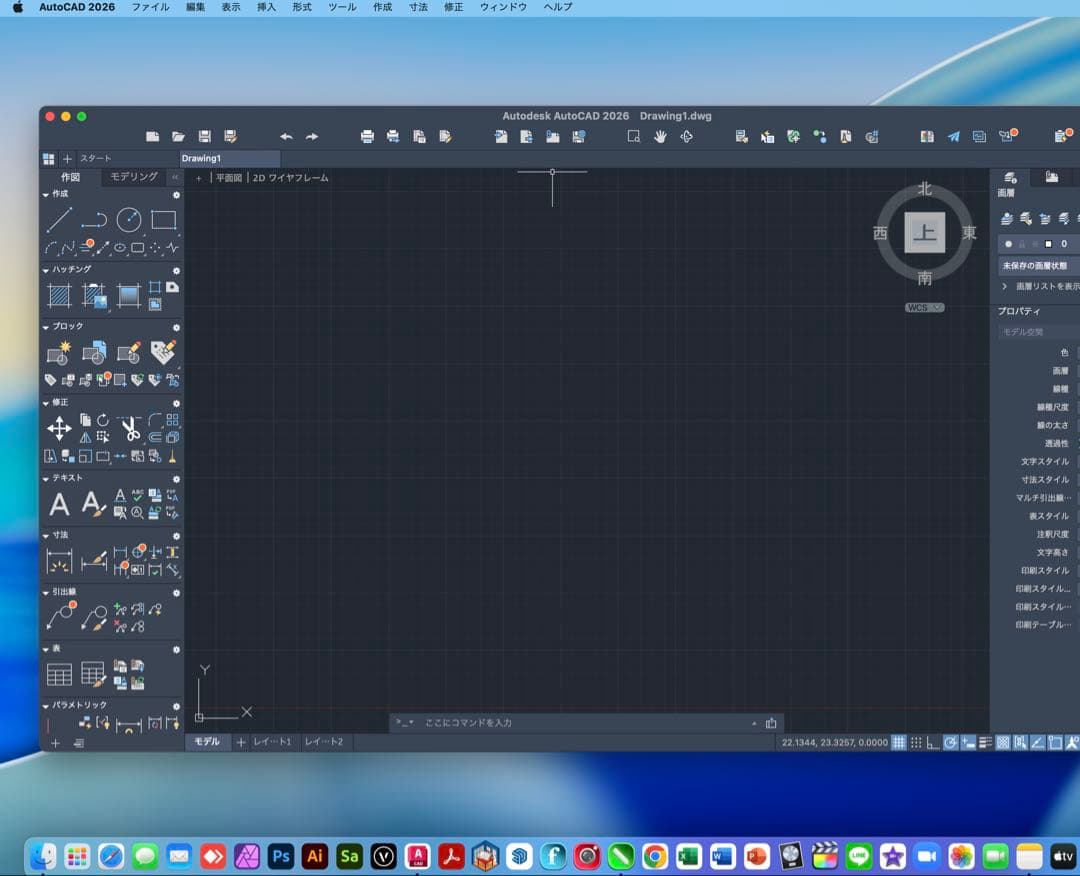Collapse the ハッチング panel section
This screenshot has height=876, width=1080.
click(46, 270)
